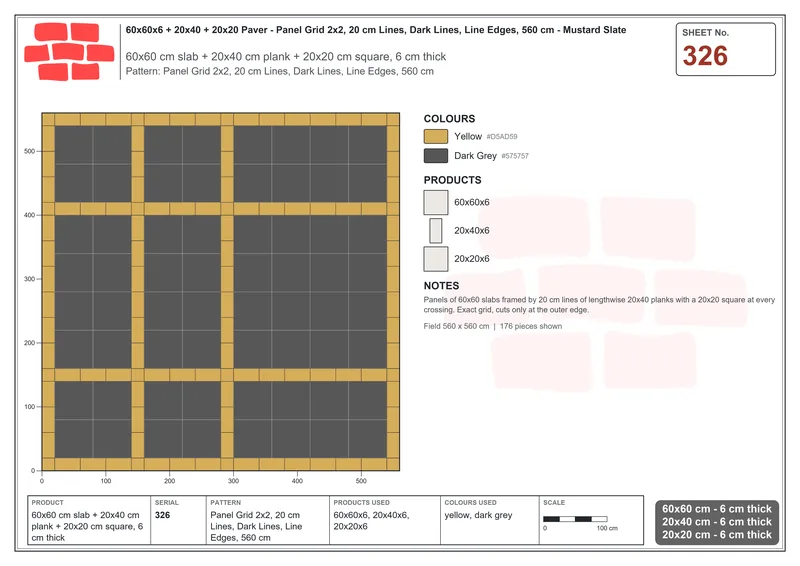Click the '100 cm' scale label
This screenshot has height=566, width=800.
pos(607,528)
